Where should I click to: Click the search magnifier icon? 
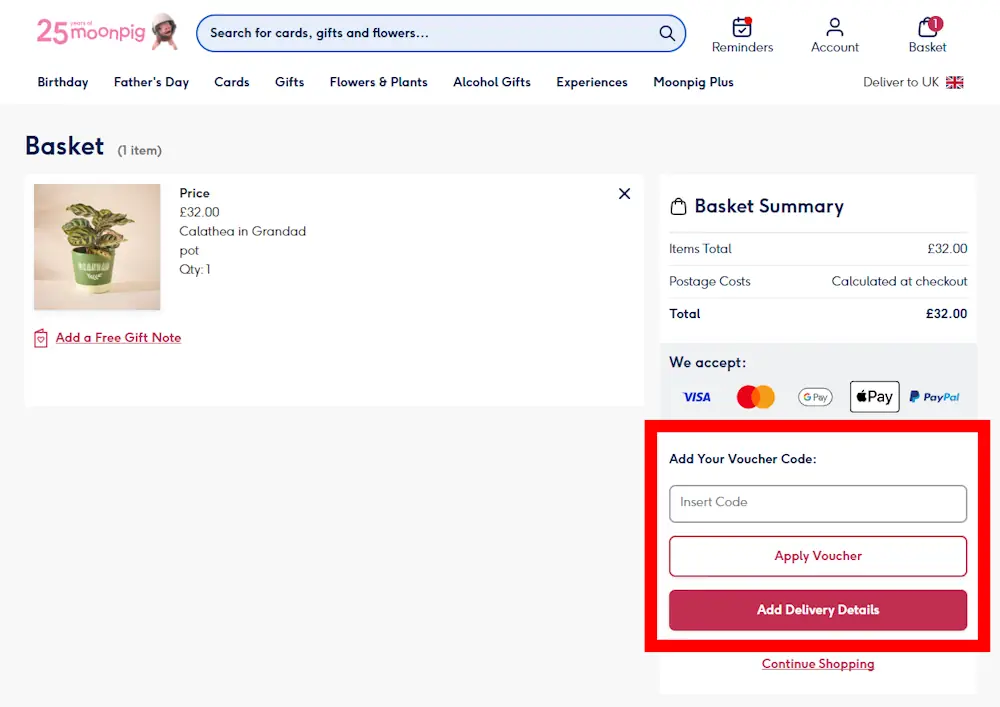[x=666, y=33]
